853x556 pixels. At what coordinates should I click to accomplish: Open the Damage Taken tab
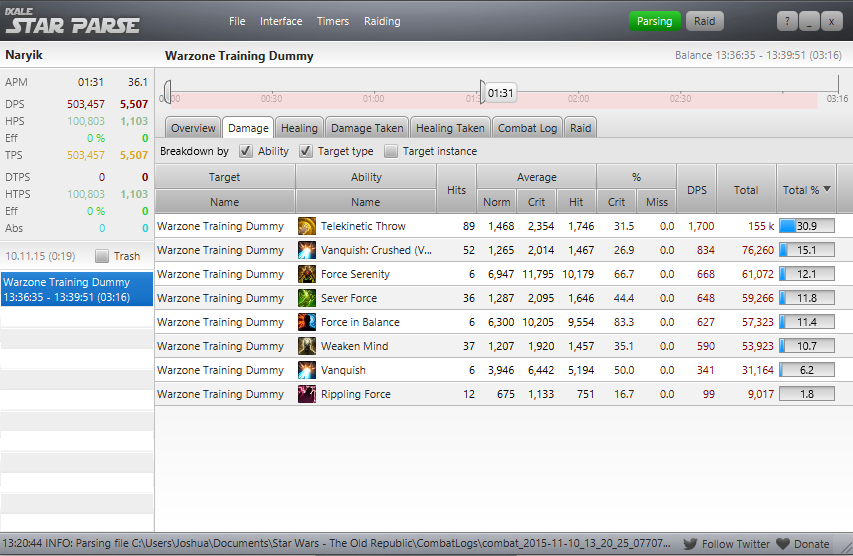tap(367, 128)
